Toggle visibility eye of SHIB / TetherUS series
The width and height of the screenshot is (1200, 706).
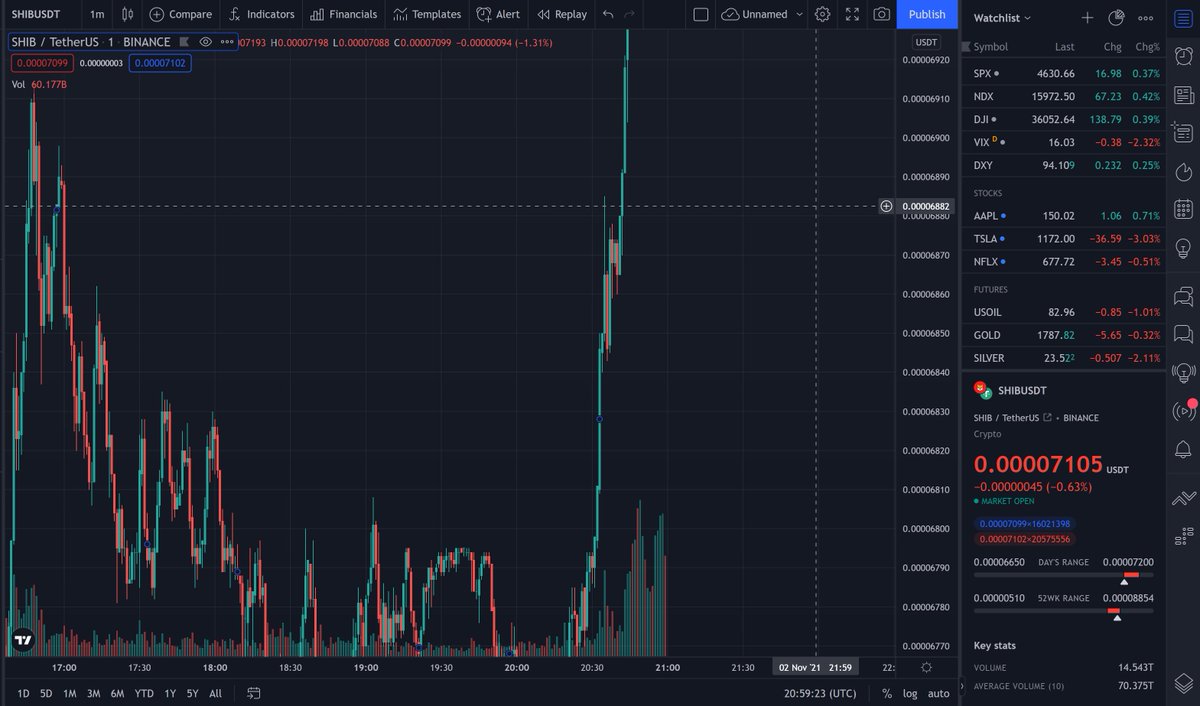[x=205, y=42]
